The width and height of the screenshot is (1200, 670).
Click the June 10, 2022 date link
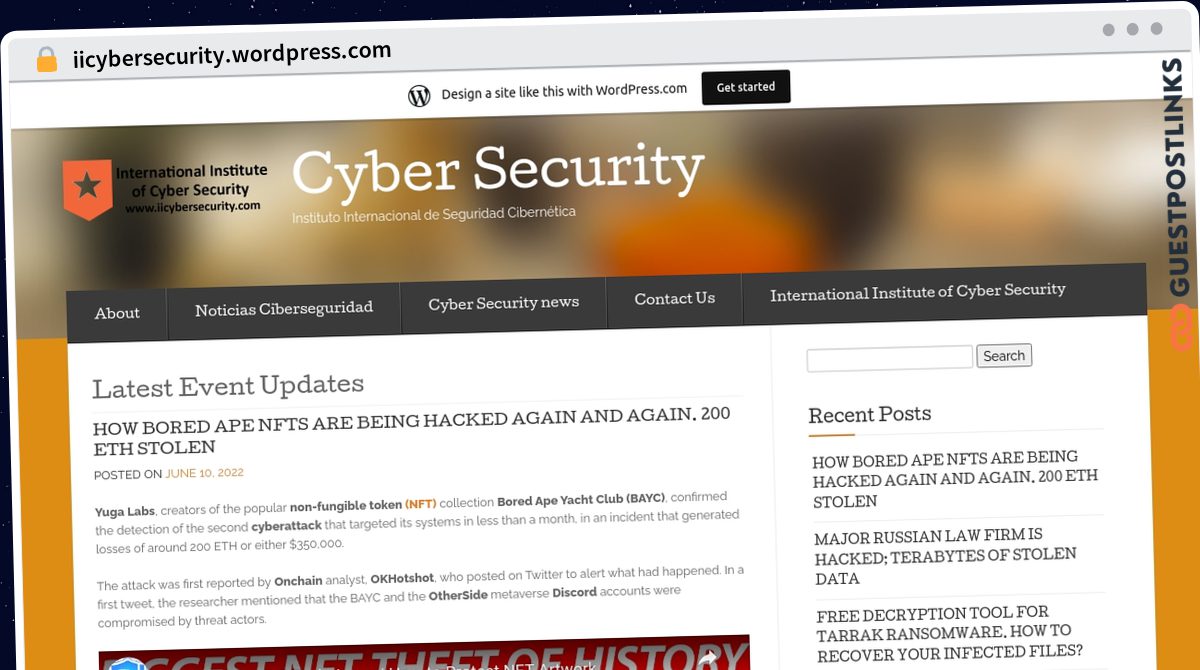click(204, 473)
